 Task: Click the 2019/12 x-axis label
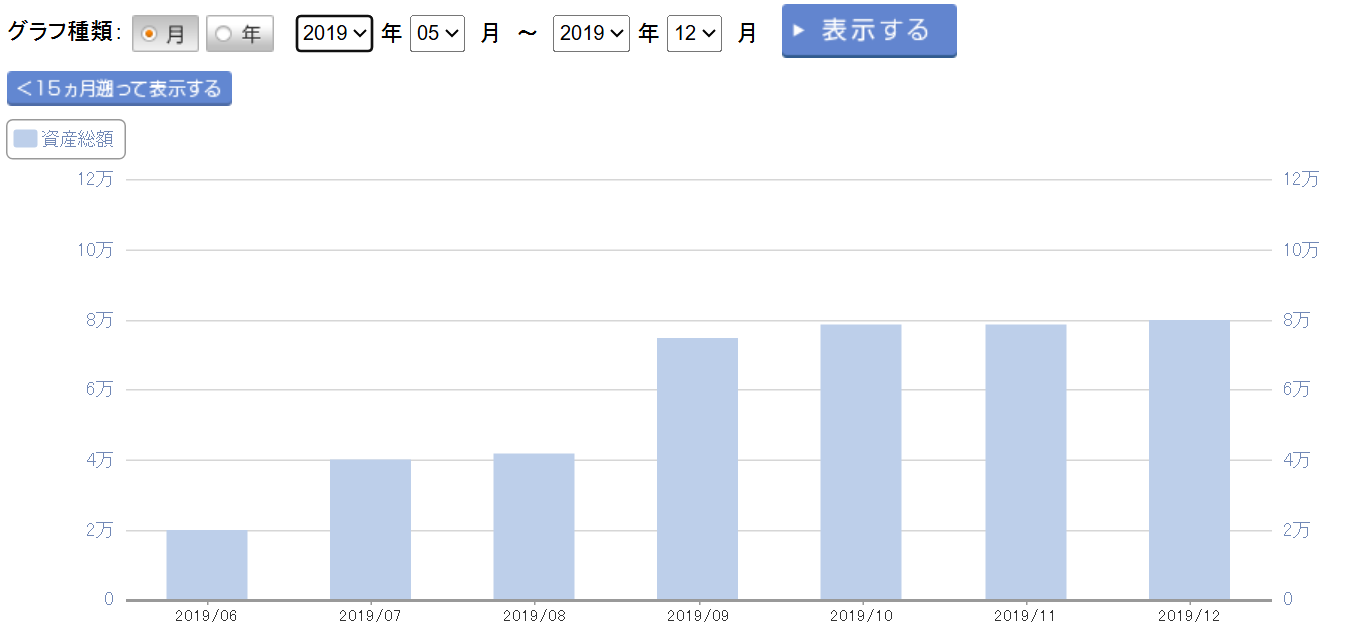pyautogui.click(x=1189, y=616)
